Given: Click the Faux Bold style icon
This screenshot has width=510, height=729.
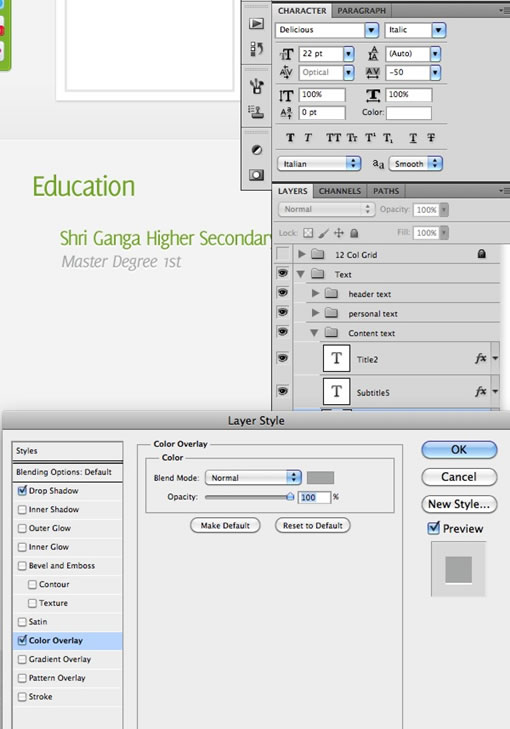Looking at the screenshot, I should [290, 138].
